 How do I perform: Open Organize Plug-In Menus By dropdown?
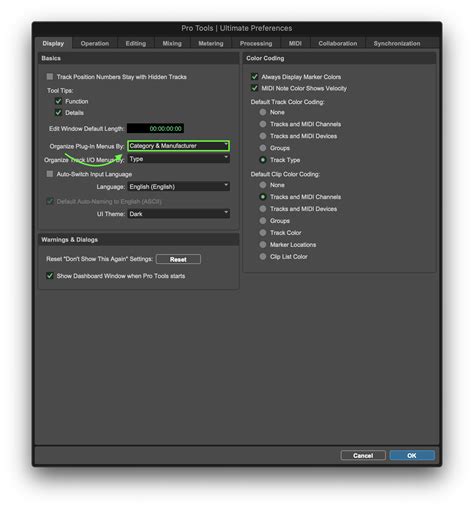[x=178, y=146]
